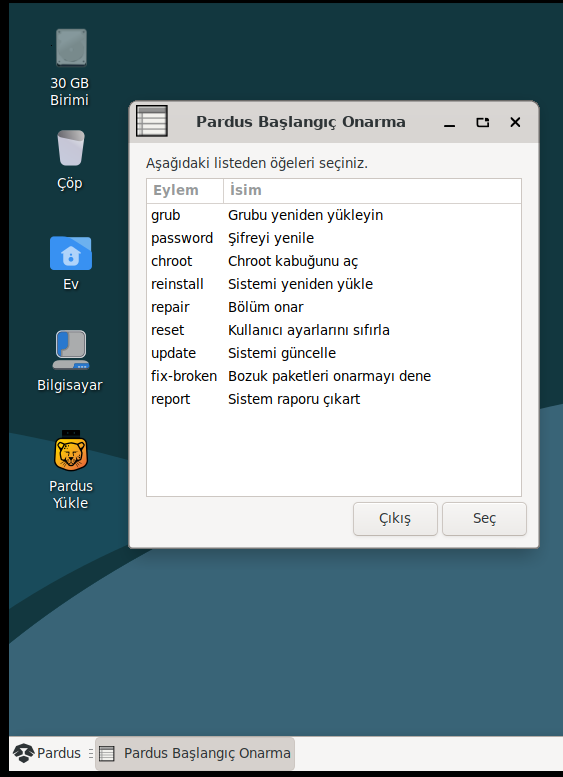
Task: Open the Pardus start menu in taskbar
Action: tap(47, 753)
